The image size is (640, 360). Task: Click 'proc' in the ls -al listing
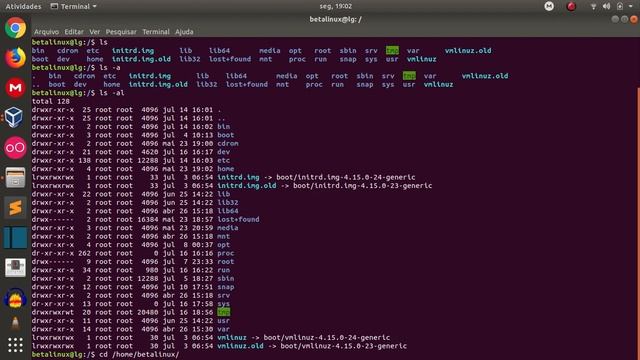(226, 253)
